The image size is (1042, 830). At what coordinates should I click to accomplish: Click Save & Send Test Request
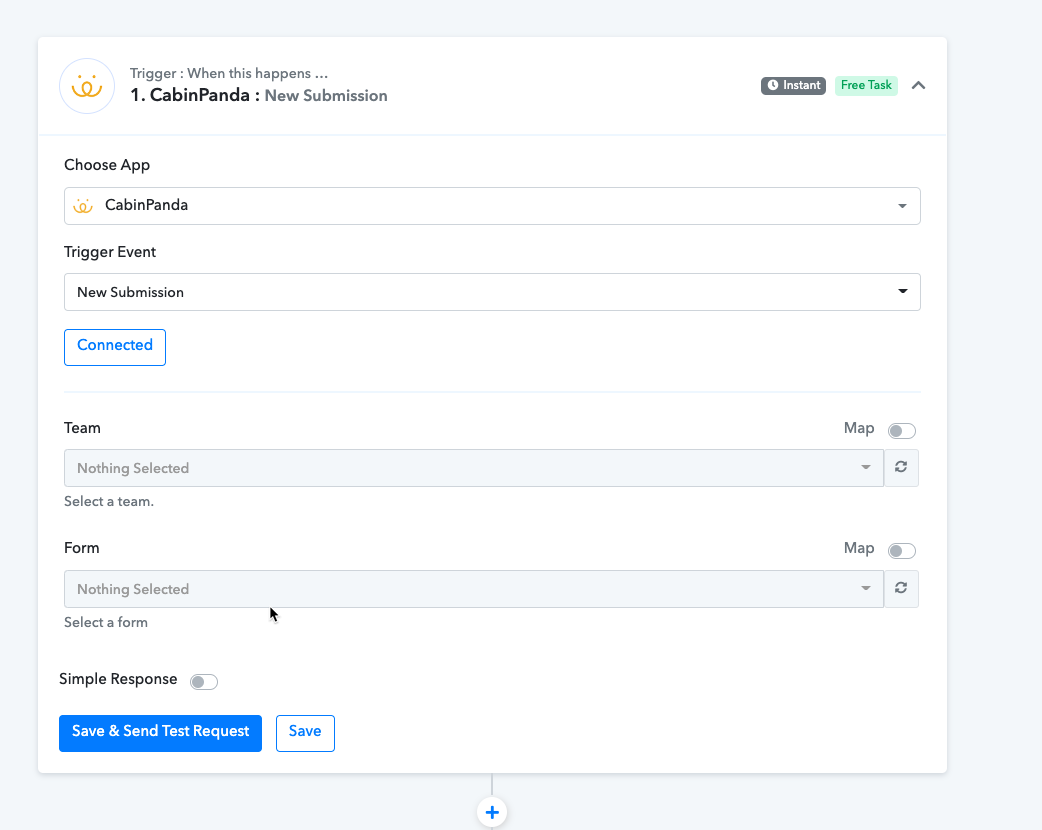pyautogui.click(x=160, y=733)
